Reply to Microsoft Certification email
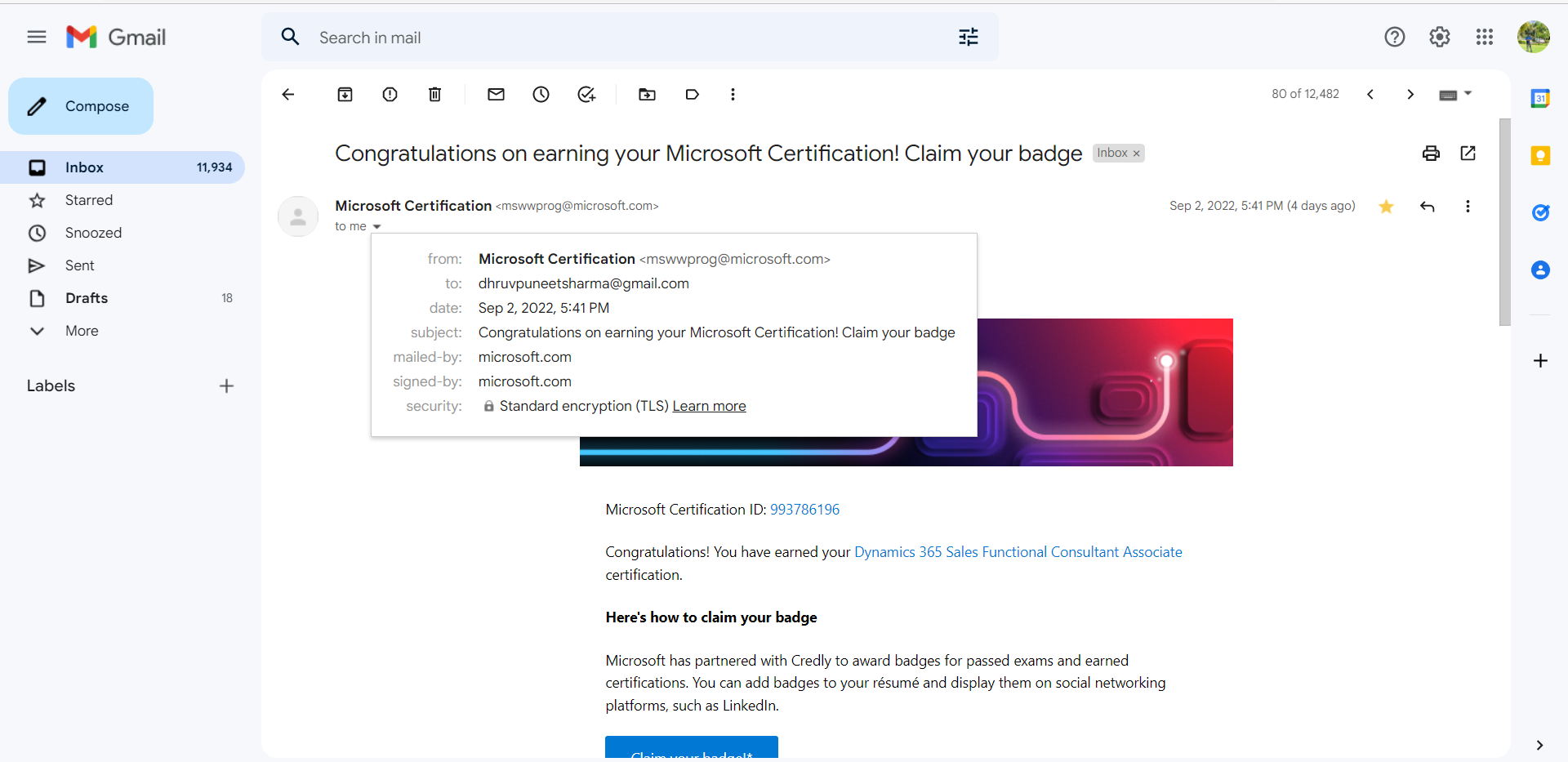1568x762 pixels. pyautogui.click(x=1428, y=207)
